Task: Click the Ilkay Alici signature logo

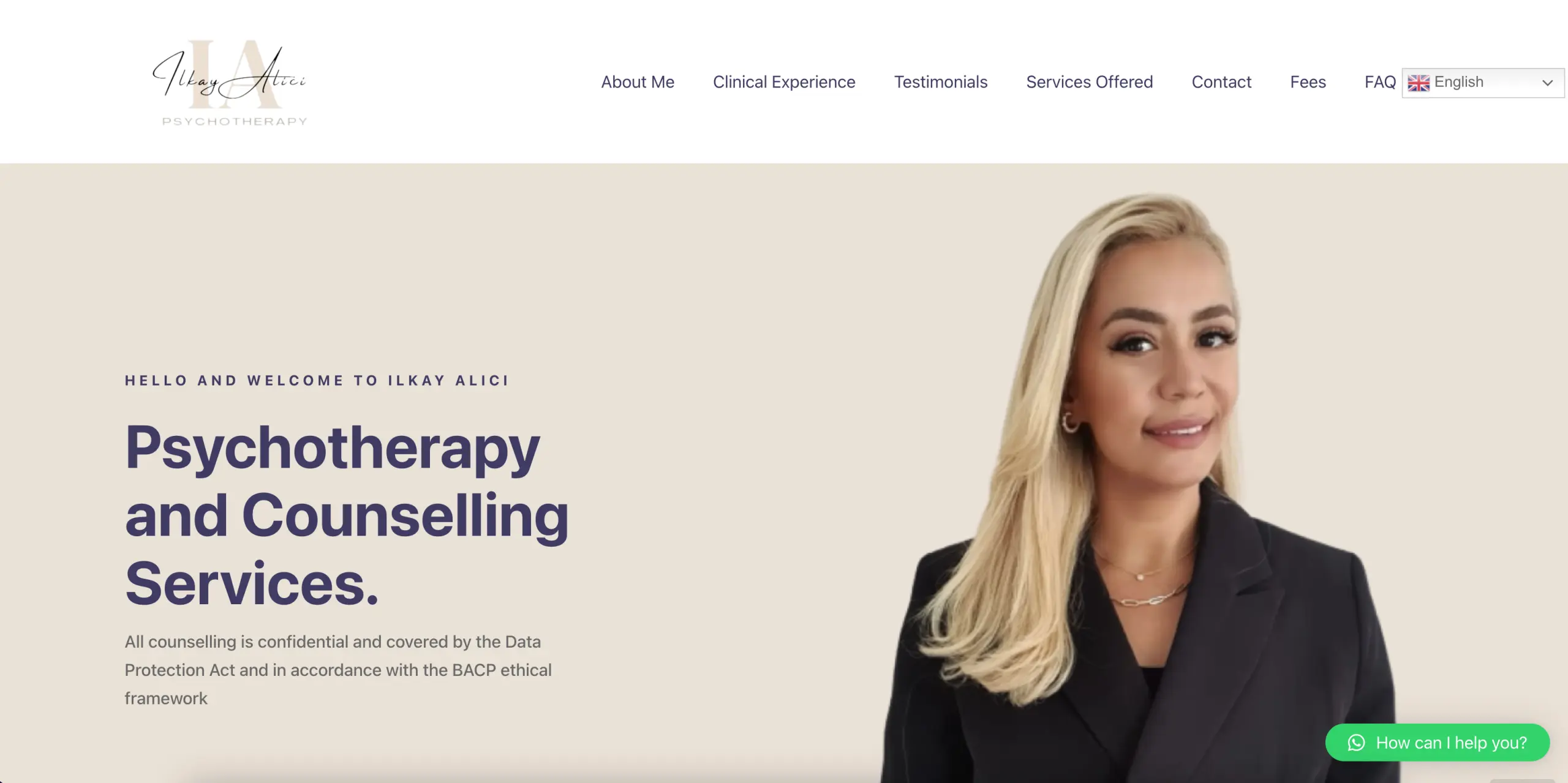Action: (x=230, y=81)
